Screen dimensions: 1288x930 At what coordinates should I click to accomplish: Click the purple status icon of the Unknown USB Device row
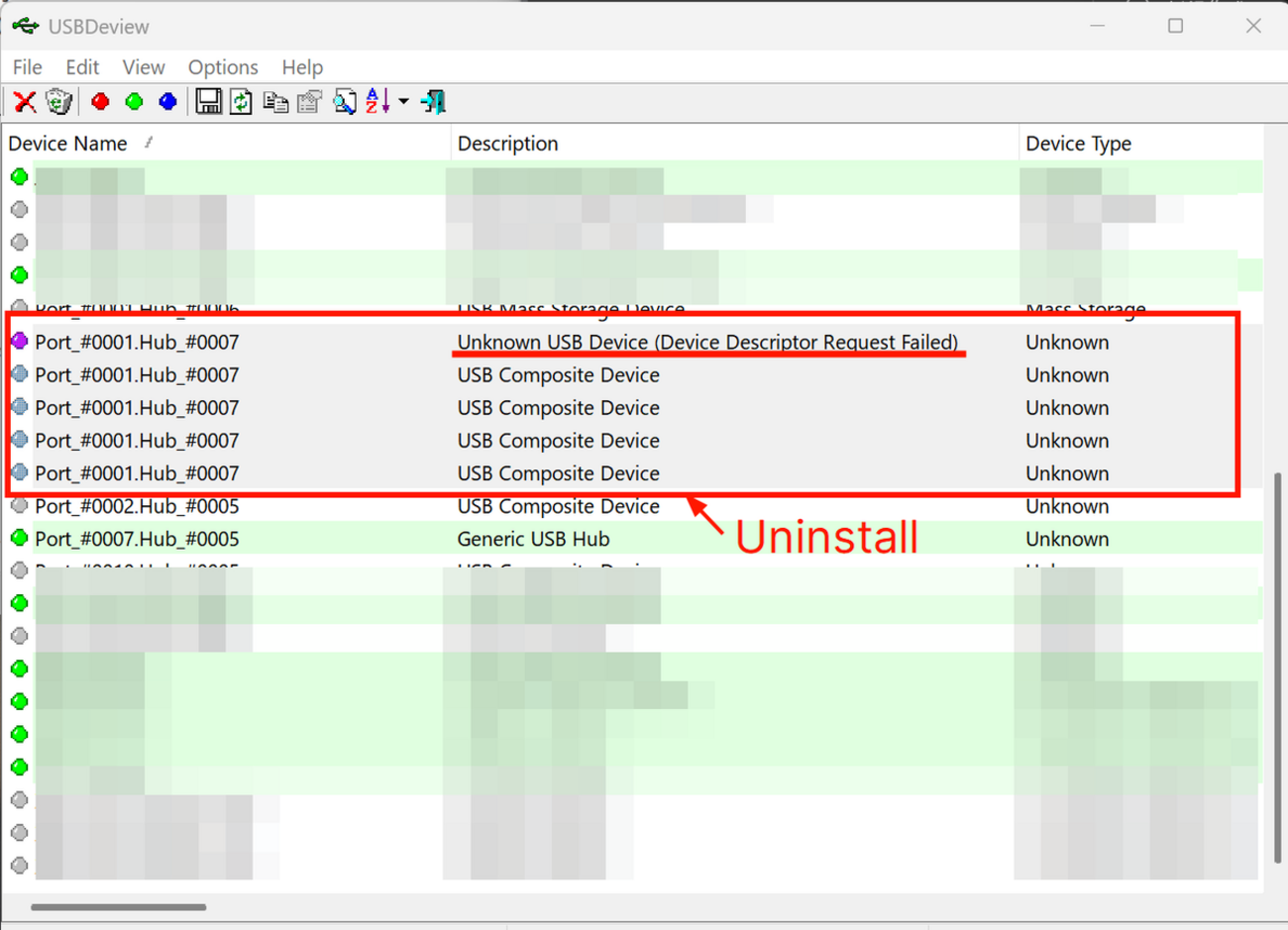[x=19, y=342]
